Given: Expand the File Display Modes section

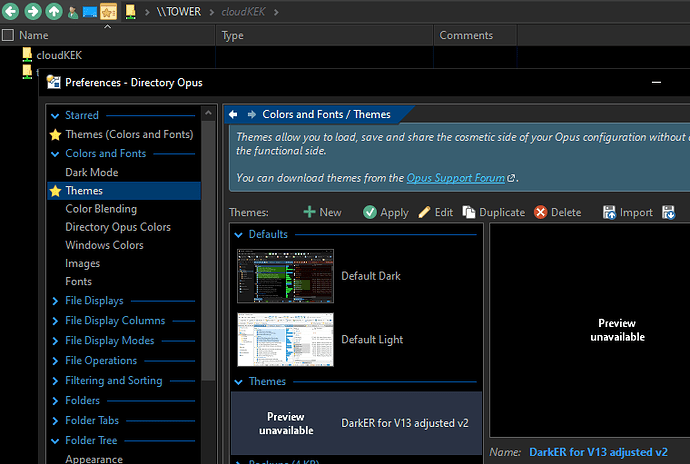Looking at the screenshot, I should [55, 341].
